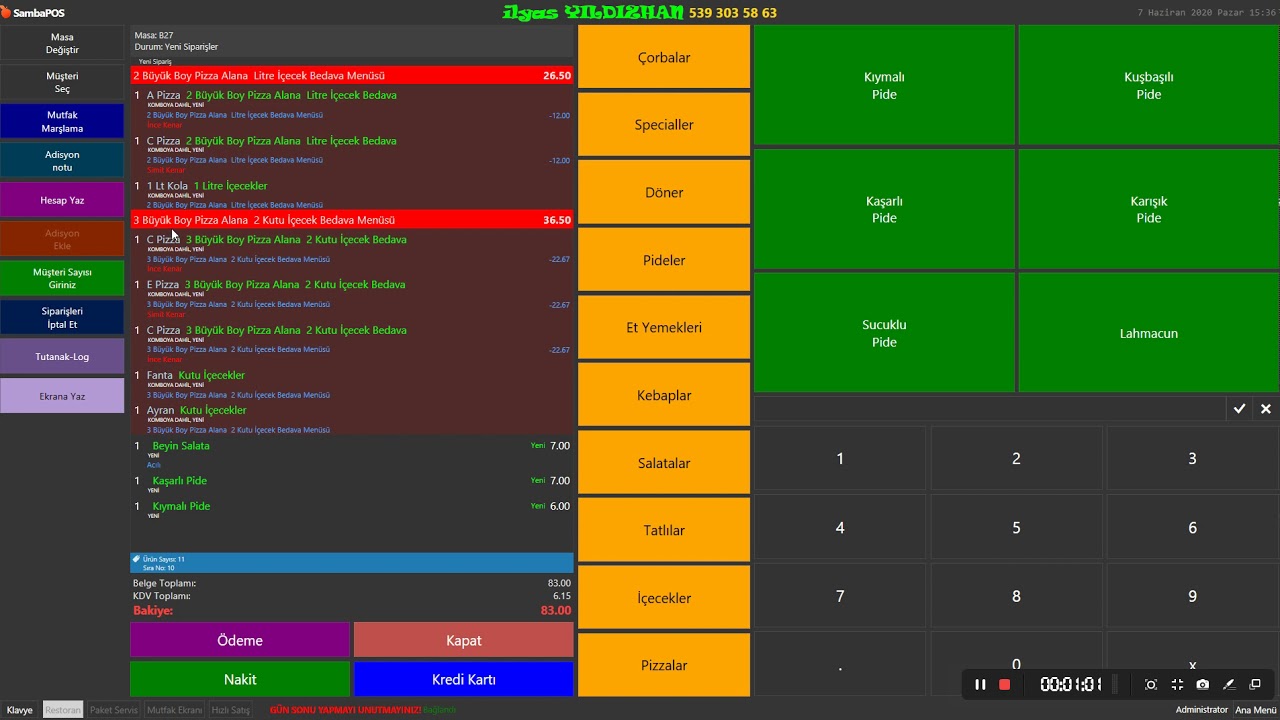Open Mutfak Ekranı from bottom bar
The image size is (1280, 720).
coord(175,710)
